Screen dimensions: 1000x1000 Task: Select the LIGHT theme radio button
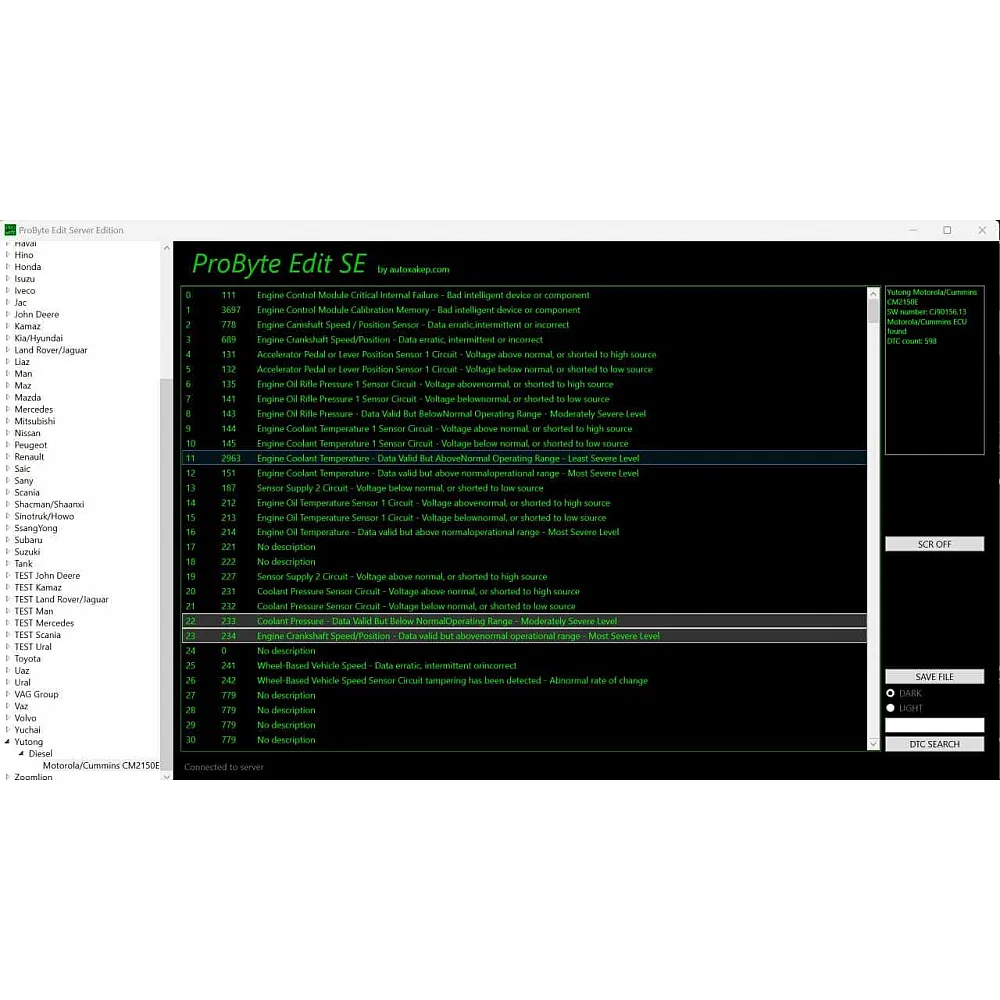[891, 708]
